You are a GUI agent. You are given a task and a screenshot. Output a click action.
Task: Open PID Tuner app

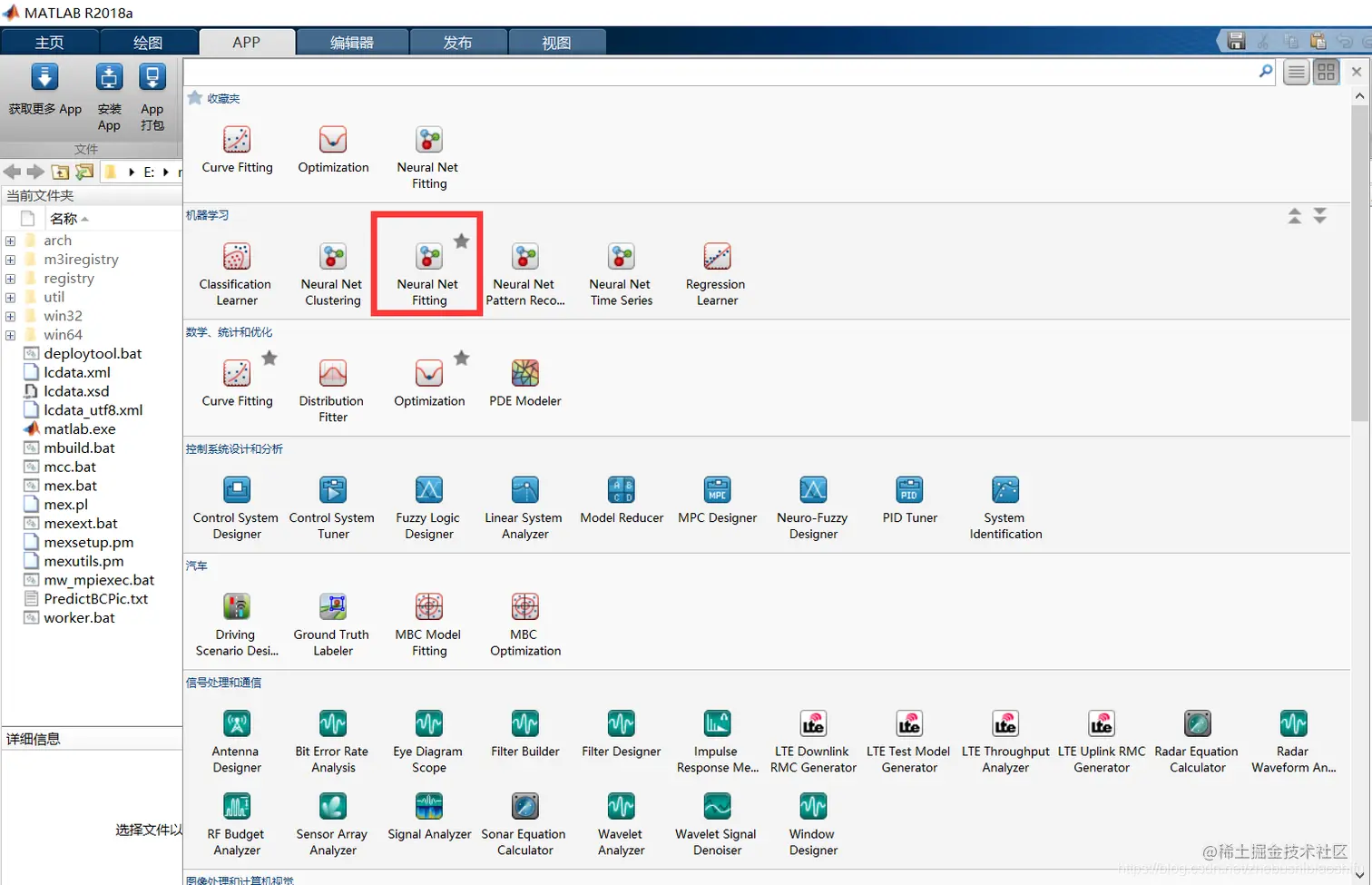(909, 499)
